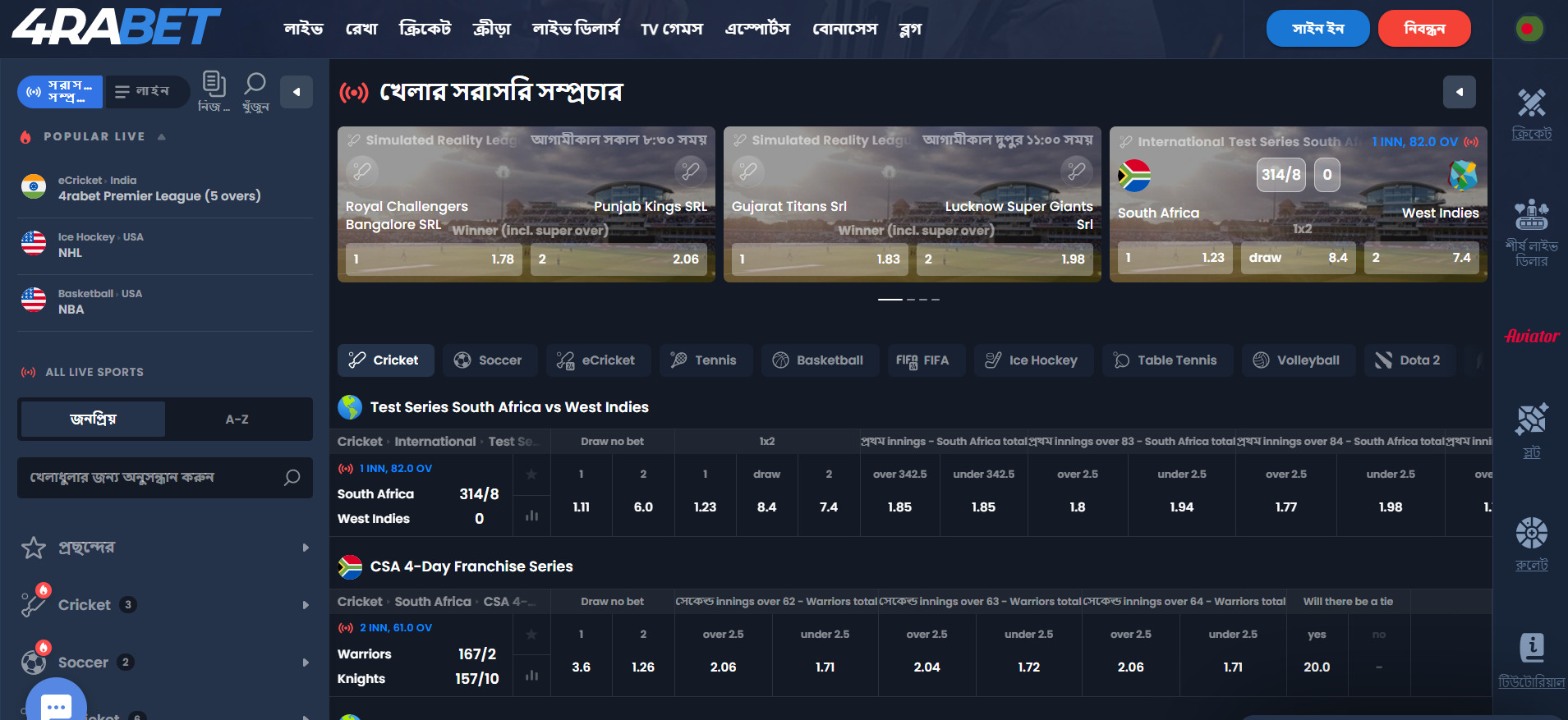Switch to the live broadcast toggle
Viewport: 1568px width, 720px height.
60,92
